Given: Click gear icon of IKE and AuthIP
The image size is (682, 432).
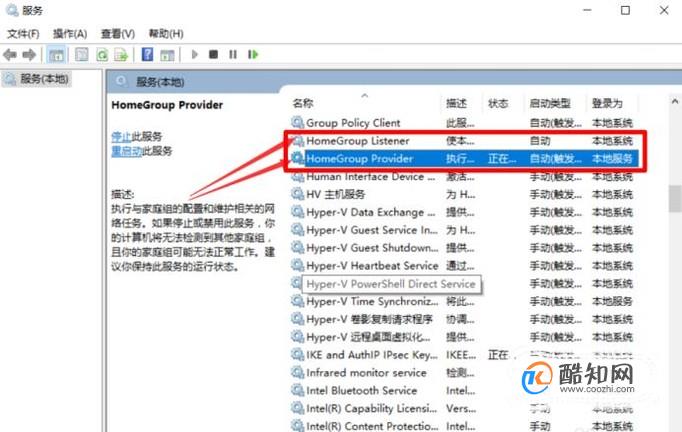Looking at the screenshot, I should click(x=298, y=355).
